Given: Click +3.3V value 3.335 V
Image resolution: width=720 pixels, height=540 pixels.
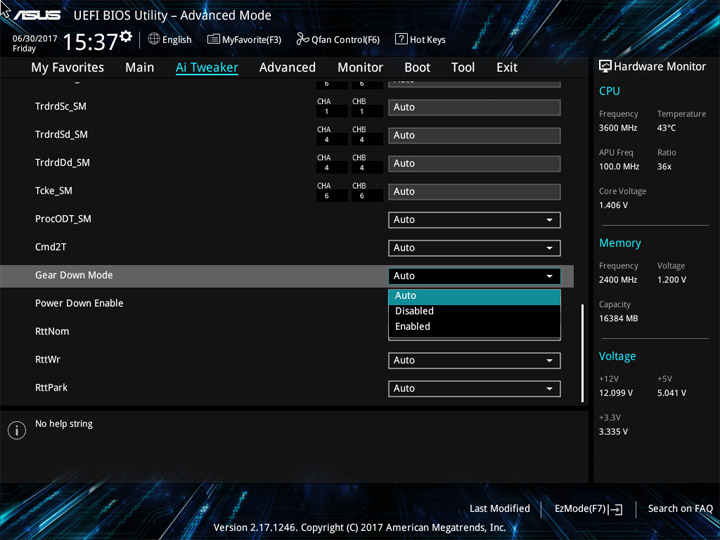Looking at the screenshot, I should coord(613,432).
